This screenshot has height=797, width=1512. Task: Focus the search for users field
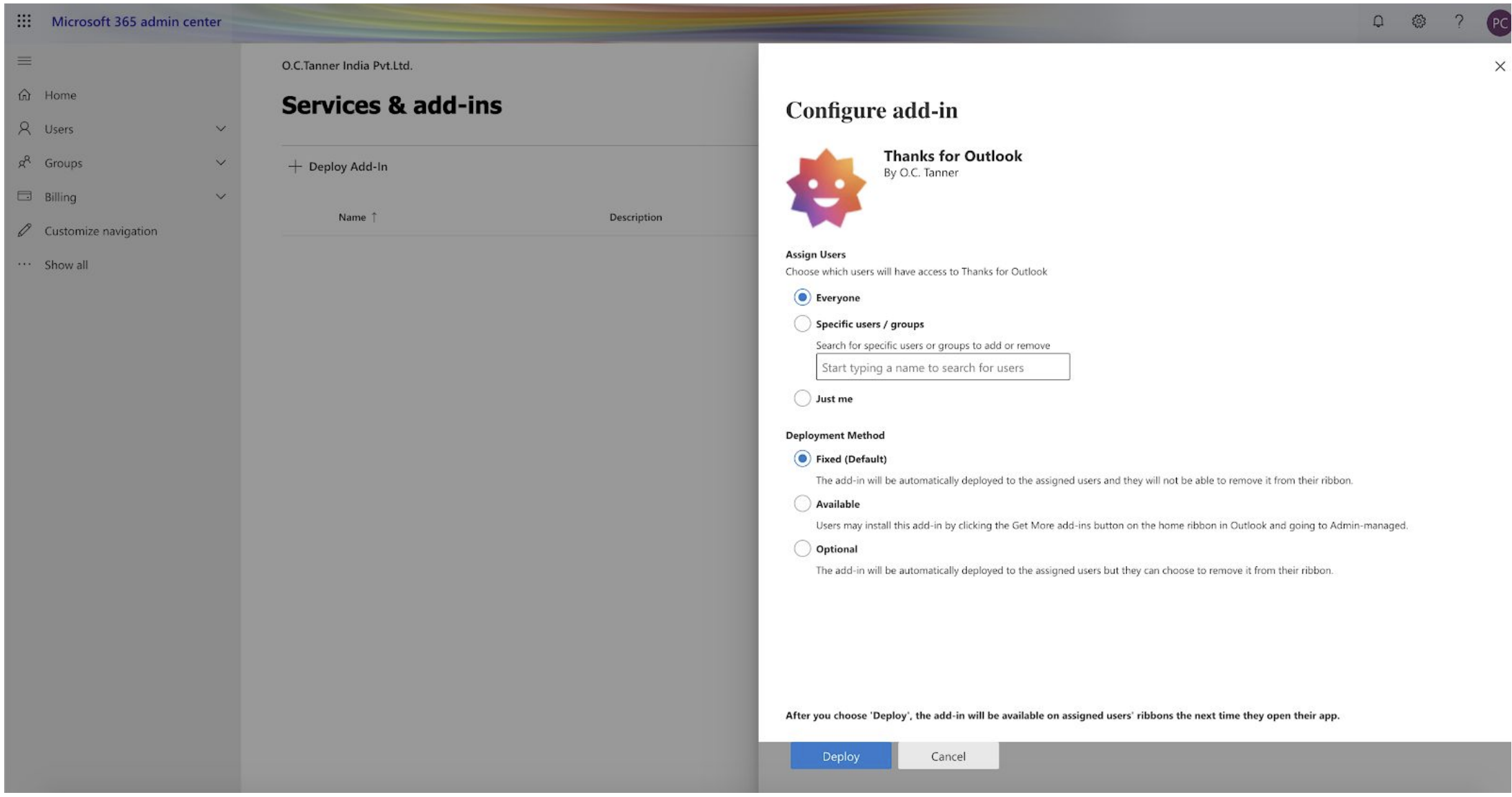coord(942,367)
